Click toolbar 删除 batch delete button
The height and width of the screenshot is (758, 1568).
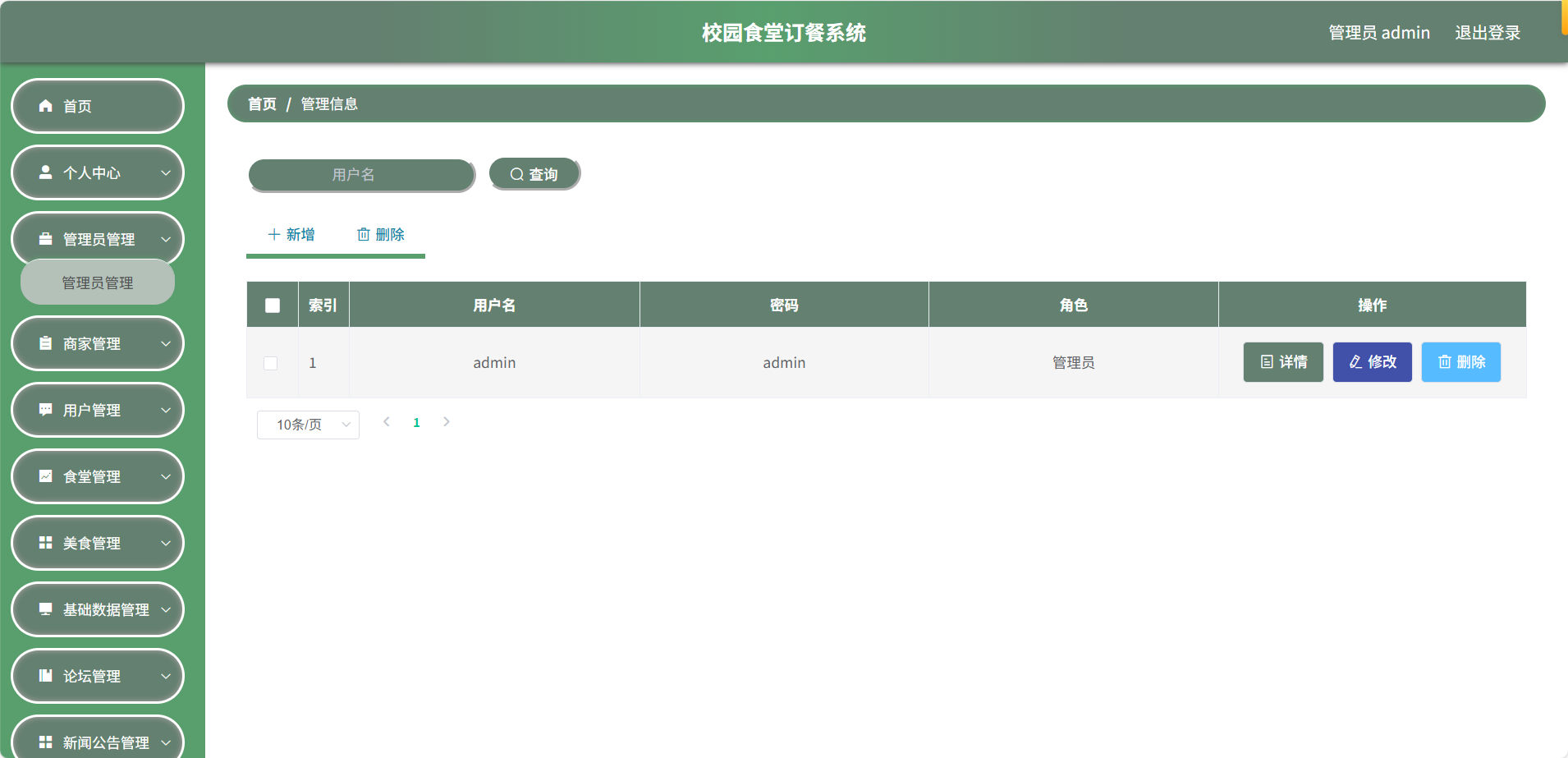tap(381, 235)
